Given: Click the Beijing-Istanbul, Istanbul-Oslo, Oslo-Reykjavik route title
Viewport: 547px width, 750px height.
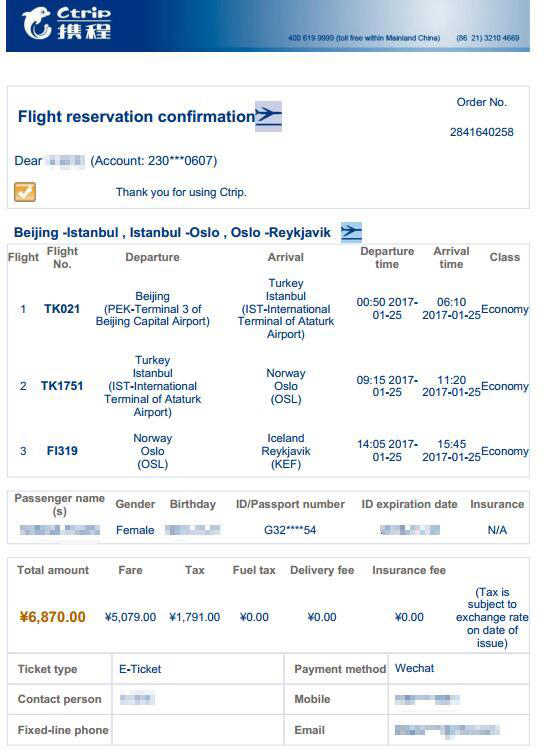Looking at the screenshot, I should click(172, 232).
